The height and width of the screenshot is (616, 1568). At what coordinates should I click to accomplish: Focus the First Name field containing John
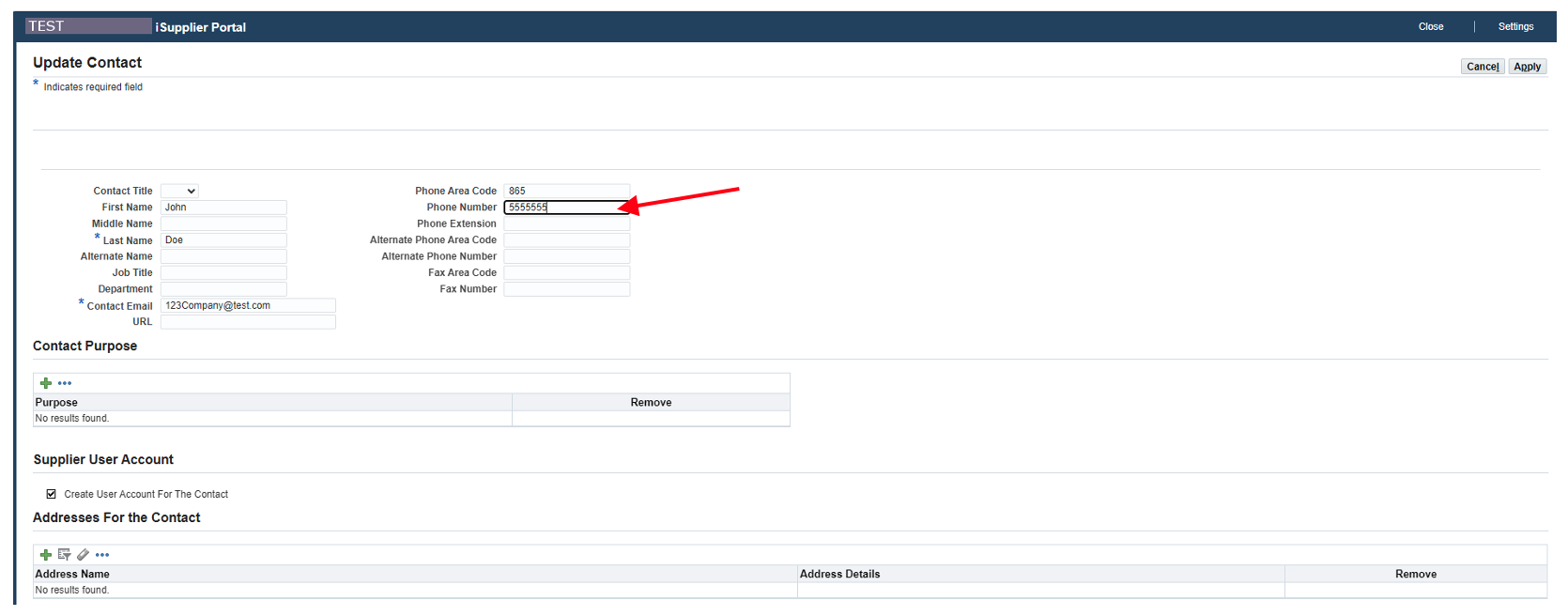click(x=223, y=208)
